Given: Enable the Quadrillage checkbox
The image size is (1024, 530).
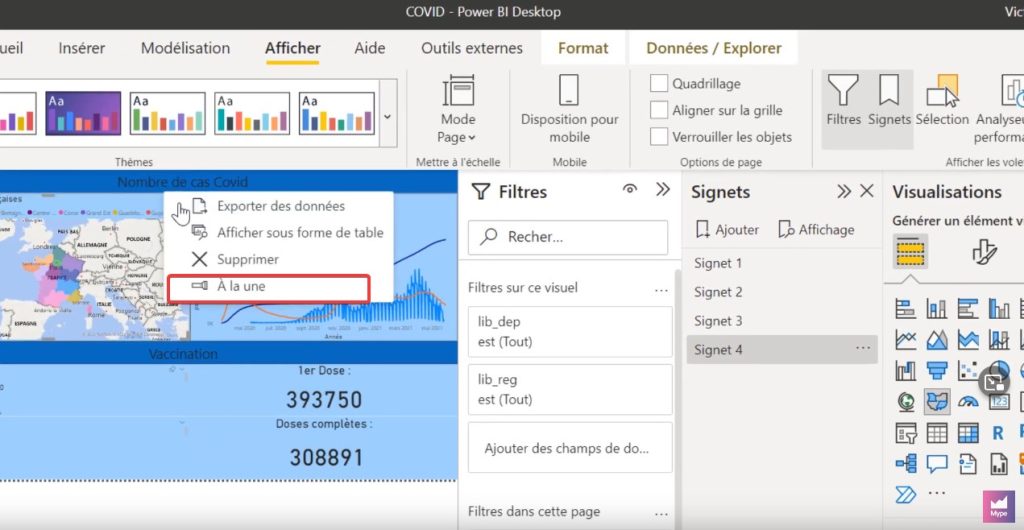Looking at the screenshot, I should click(x=659, y=84).
